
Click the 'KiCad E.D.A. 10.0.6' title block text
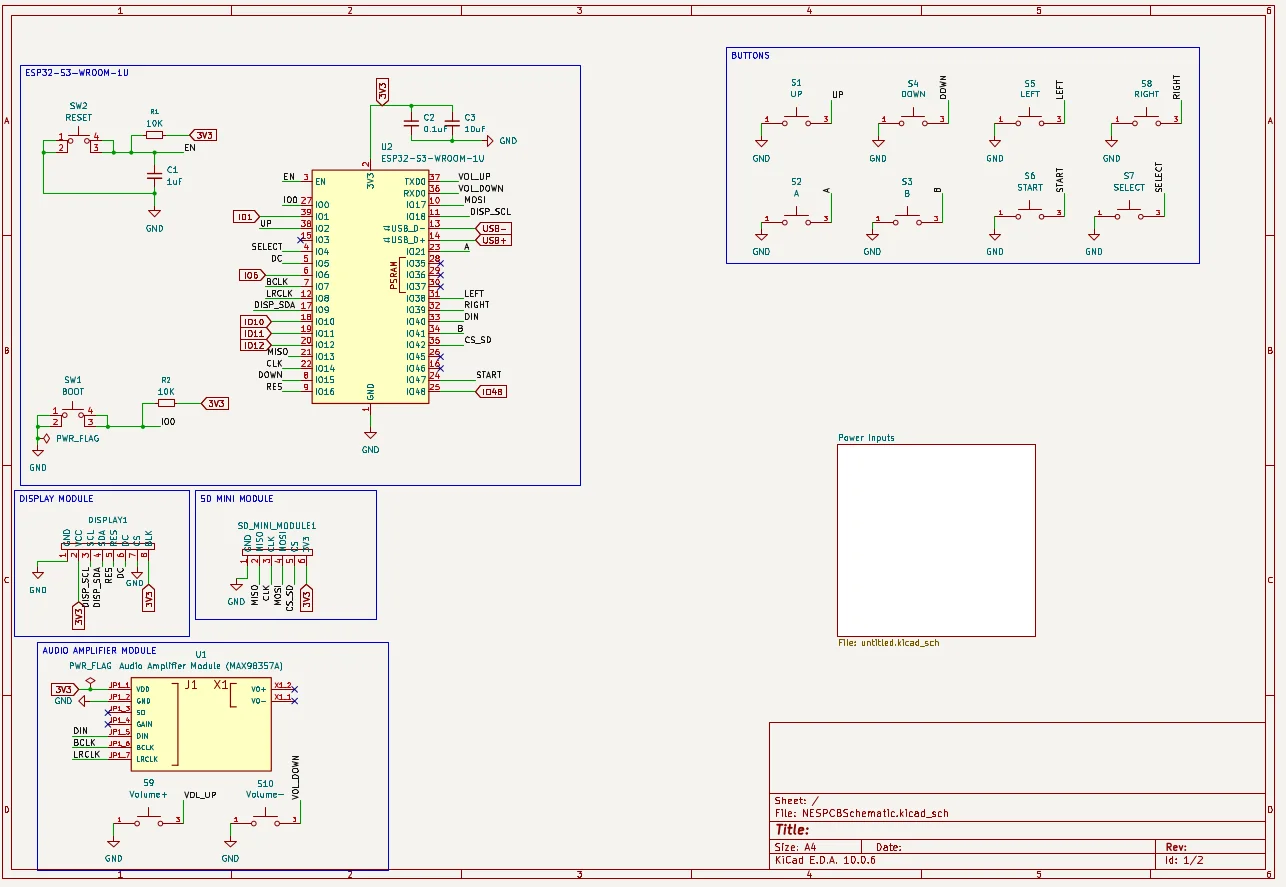pyautogui.click(x=825, y=860)
